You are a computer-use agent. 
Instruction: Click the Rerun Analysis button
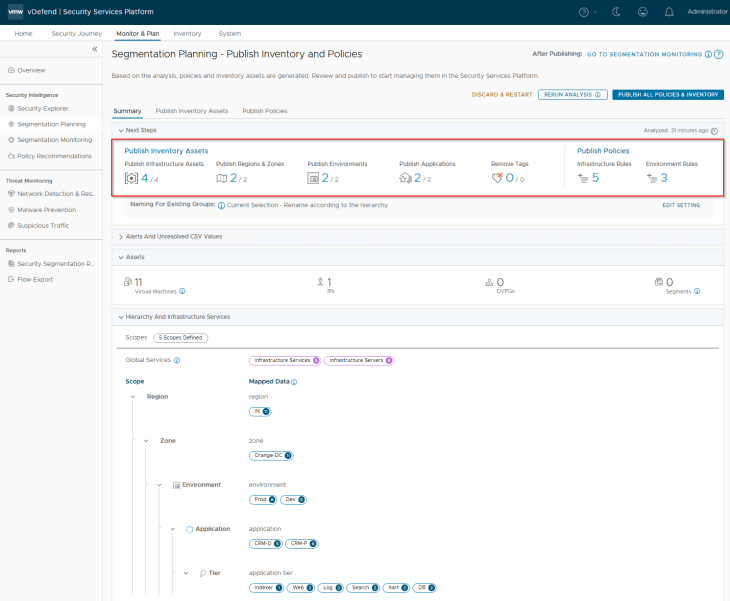573,94
